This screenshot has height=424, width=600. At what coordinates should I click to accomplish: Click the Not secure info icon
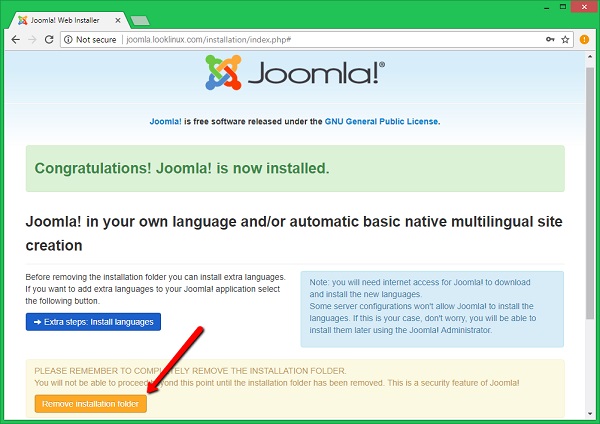(68, 39)
